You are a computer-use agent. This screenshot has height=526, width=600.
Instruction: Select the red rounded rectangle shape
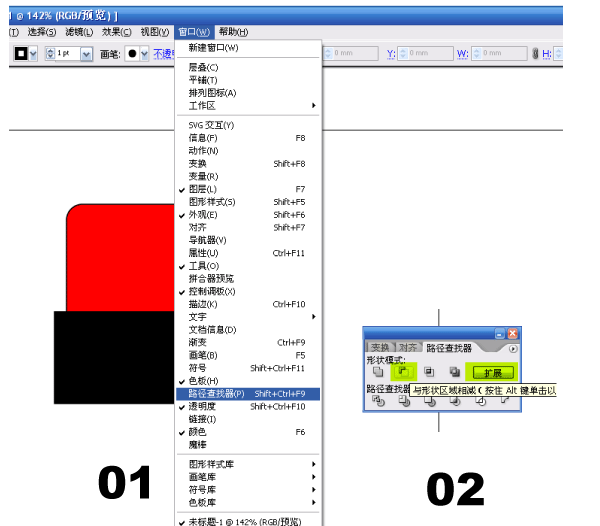click(x=120, y=257)
